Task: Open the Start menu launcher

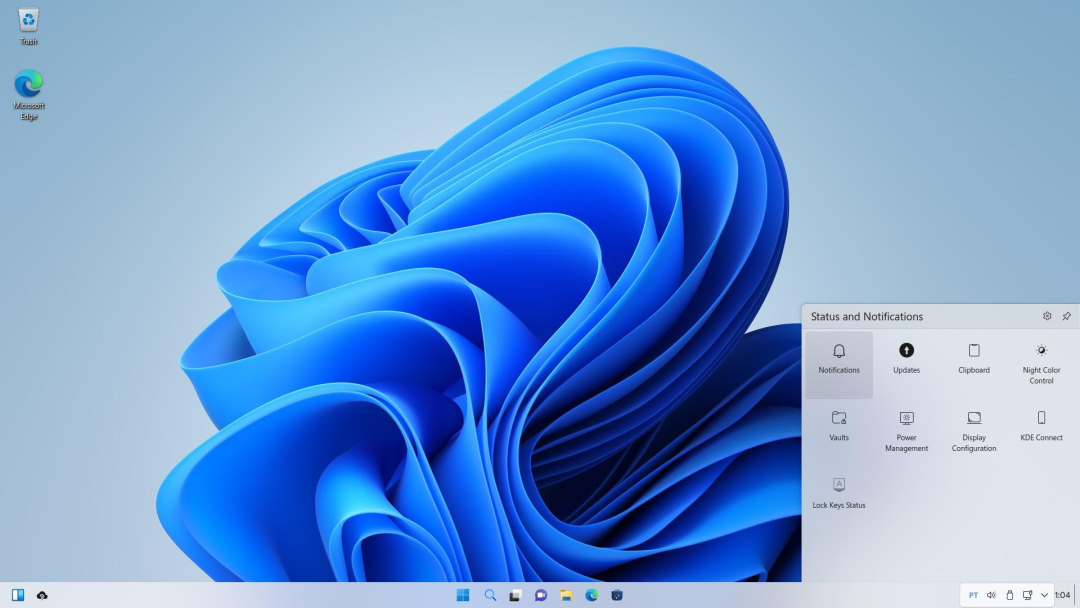Action: coord(462,594)
